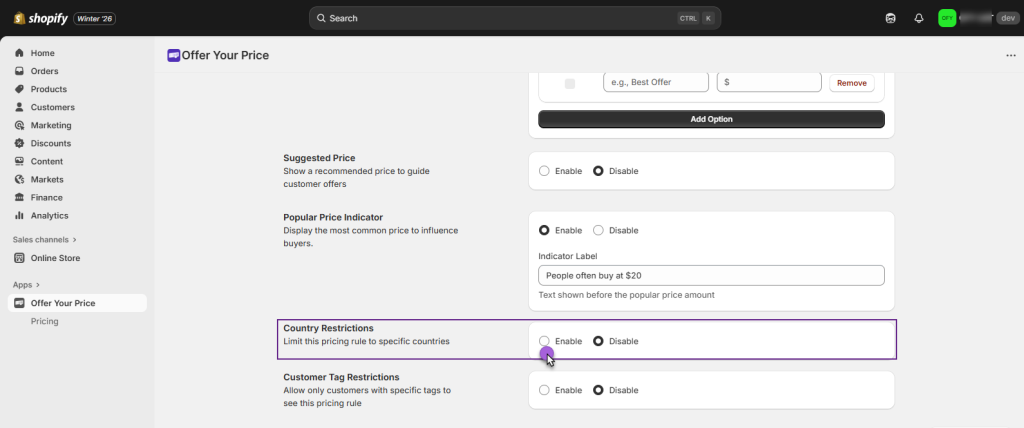Expand the Sales channels section

[x=73, y=240]
